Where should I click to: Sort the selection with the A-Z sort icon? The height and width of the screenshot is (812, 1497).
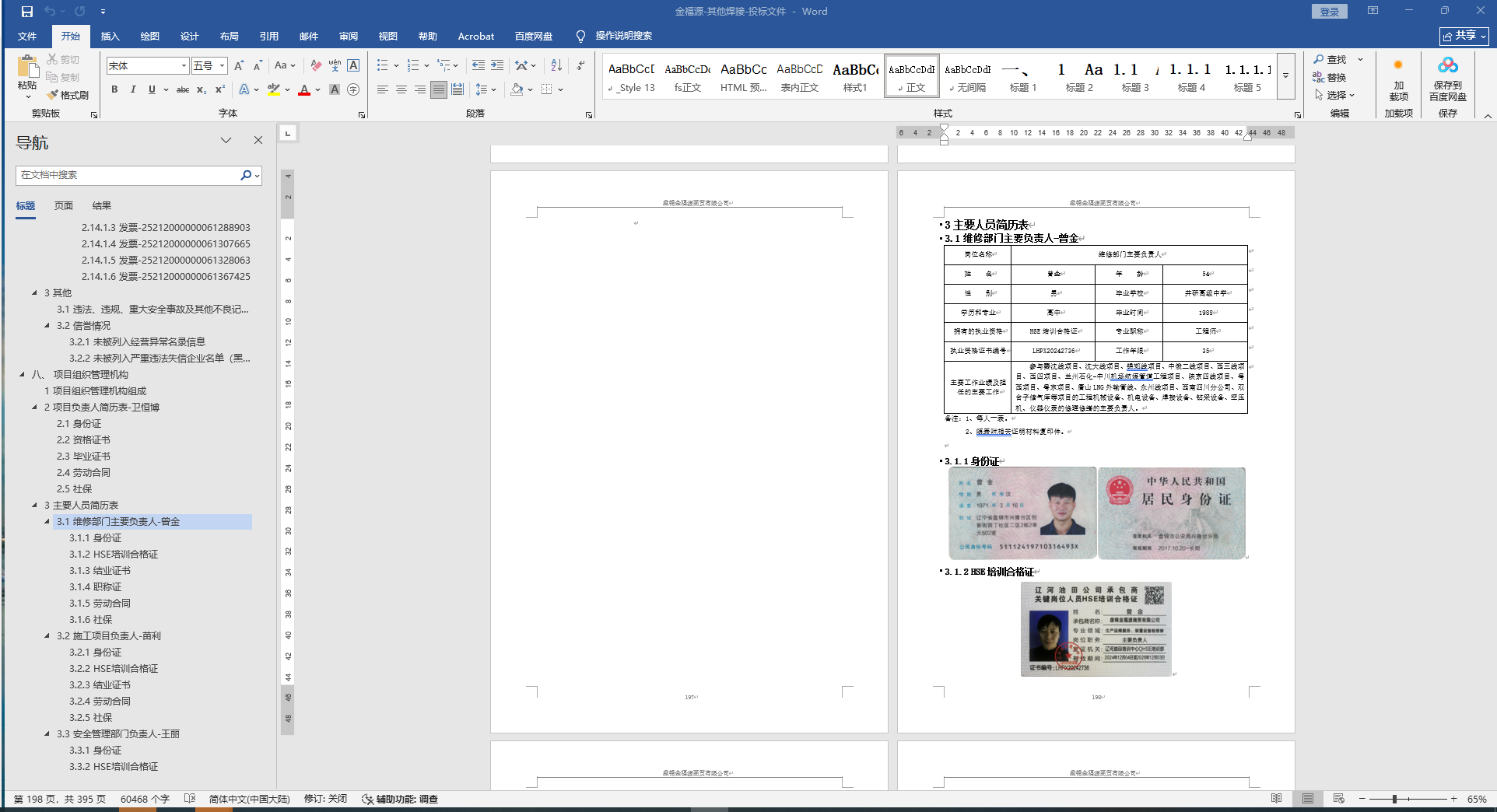[556, 66]
